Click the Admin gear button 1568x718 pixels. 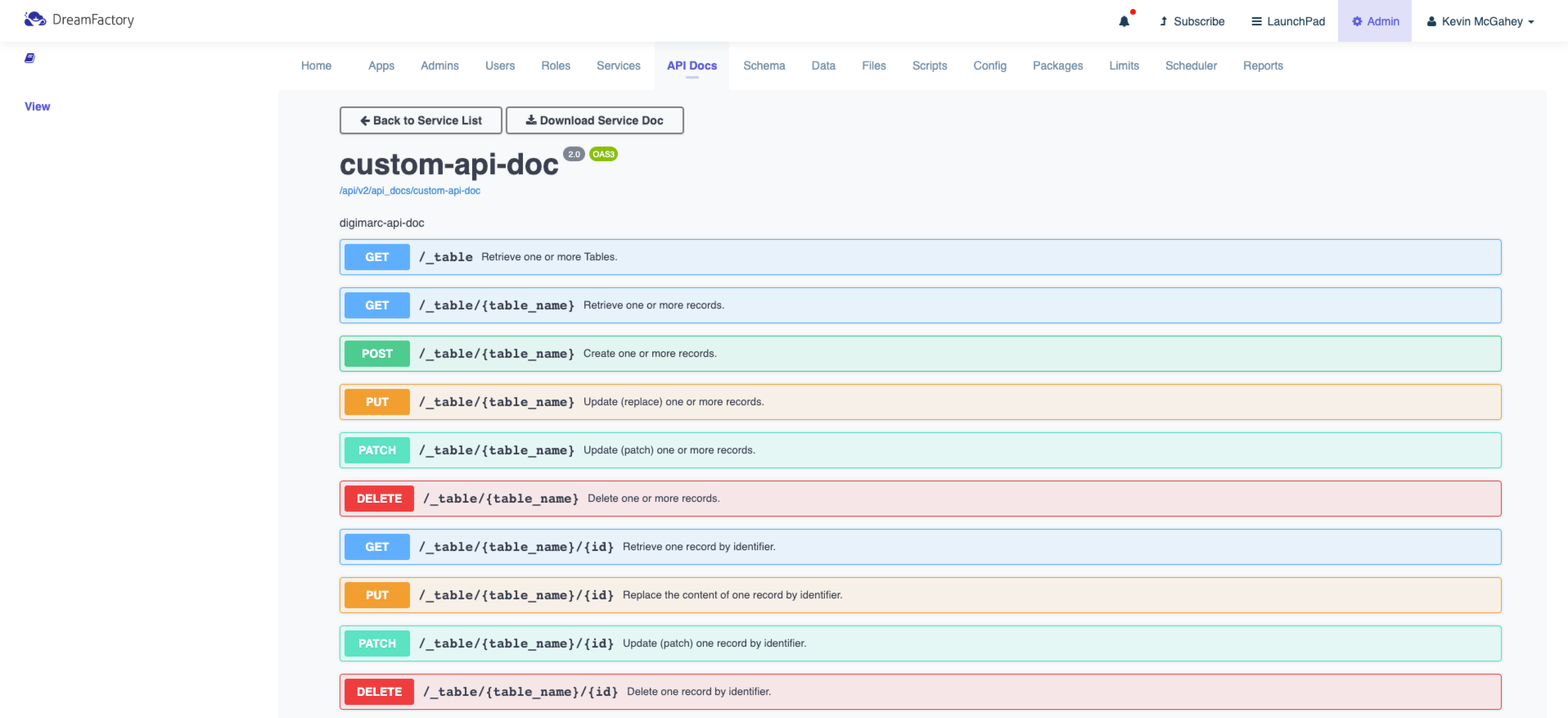[1375, 21]
